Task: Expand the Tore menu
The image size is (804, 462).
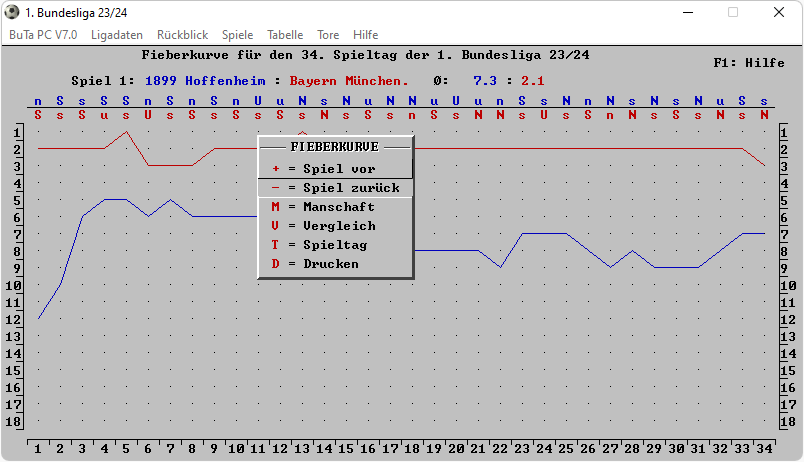Action: (x=328, y=34)
